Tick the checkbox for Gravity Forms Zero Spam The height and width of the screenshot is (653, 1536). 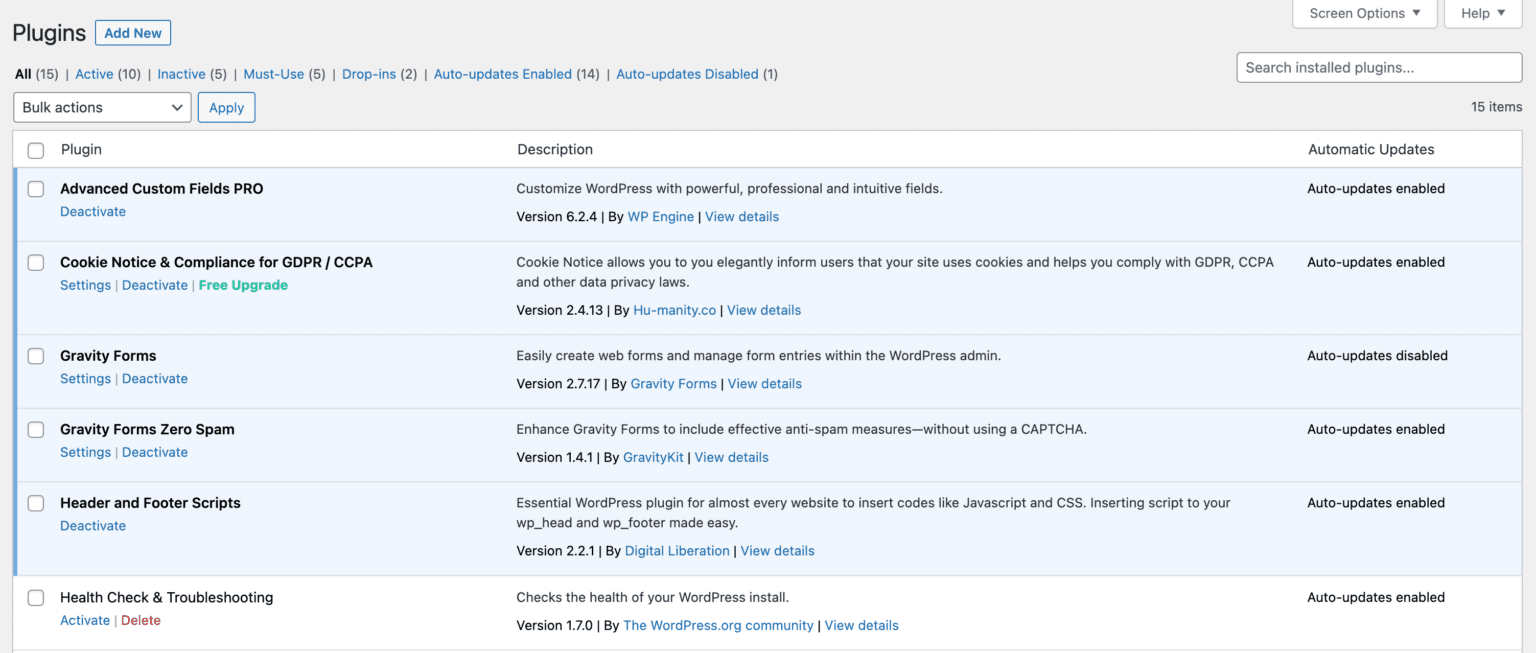pyautogui.click(x=36, y=430)
